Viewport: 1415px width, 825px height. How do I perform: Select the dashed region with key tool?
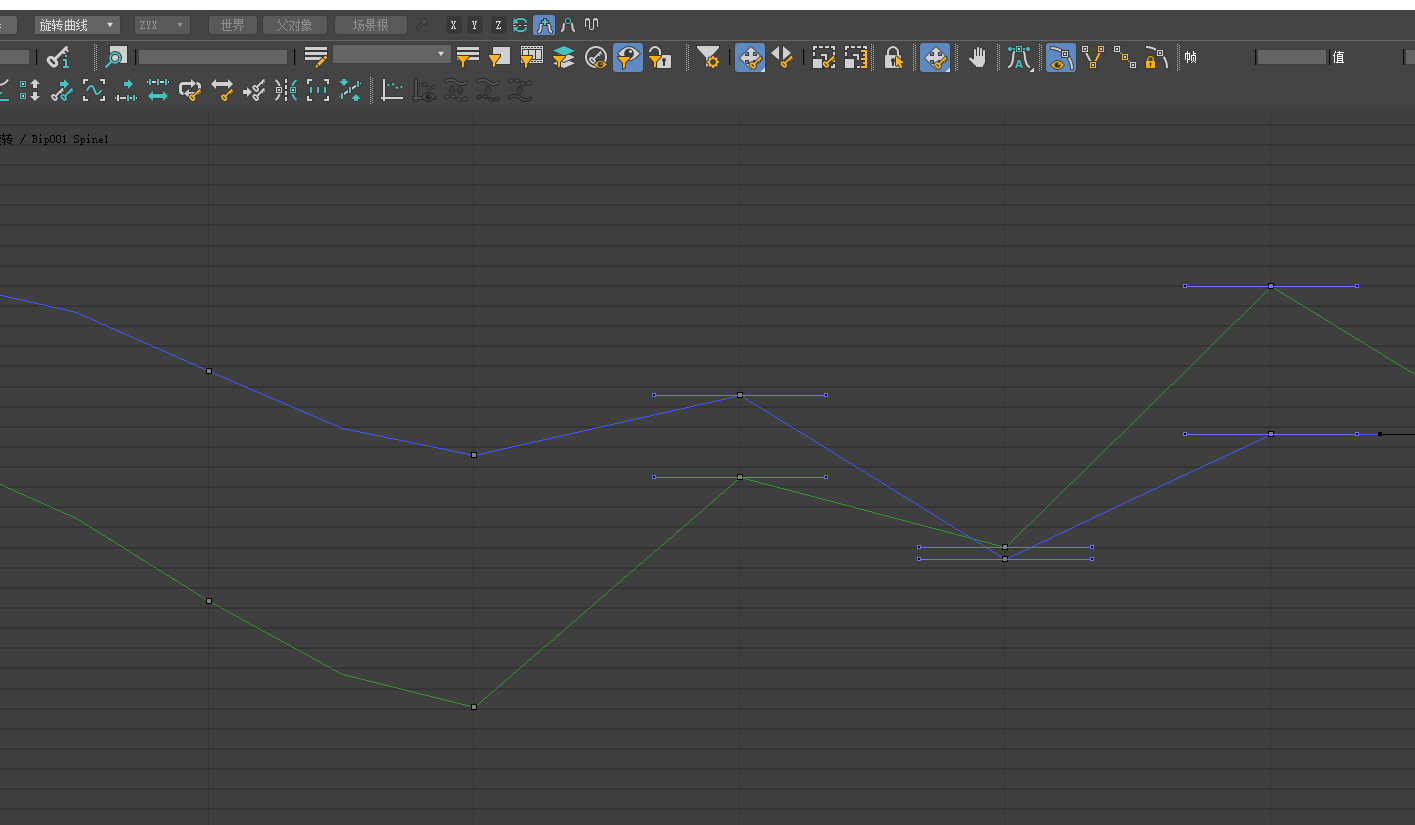(824, 57)
